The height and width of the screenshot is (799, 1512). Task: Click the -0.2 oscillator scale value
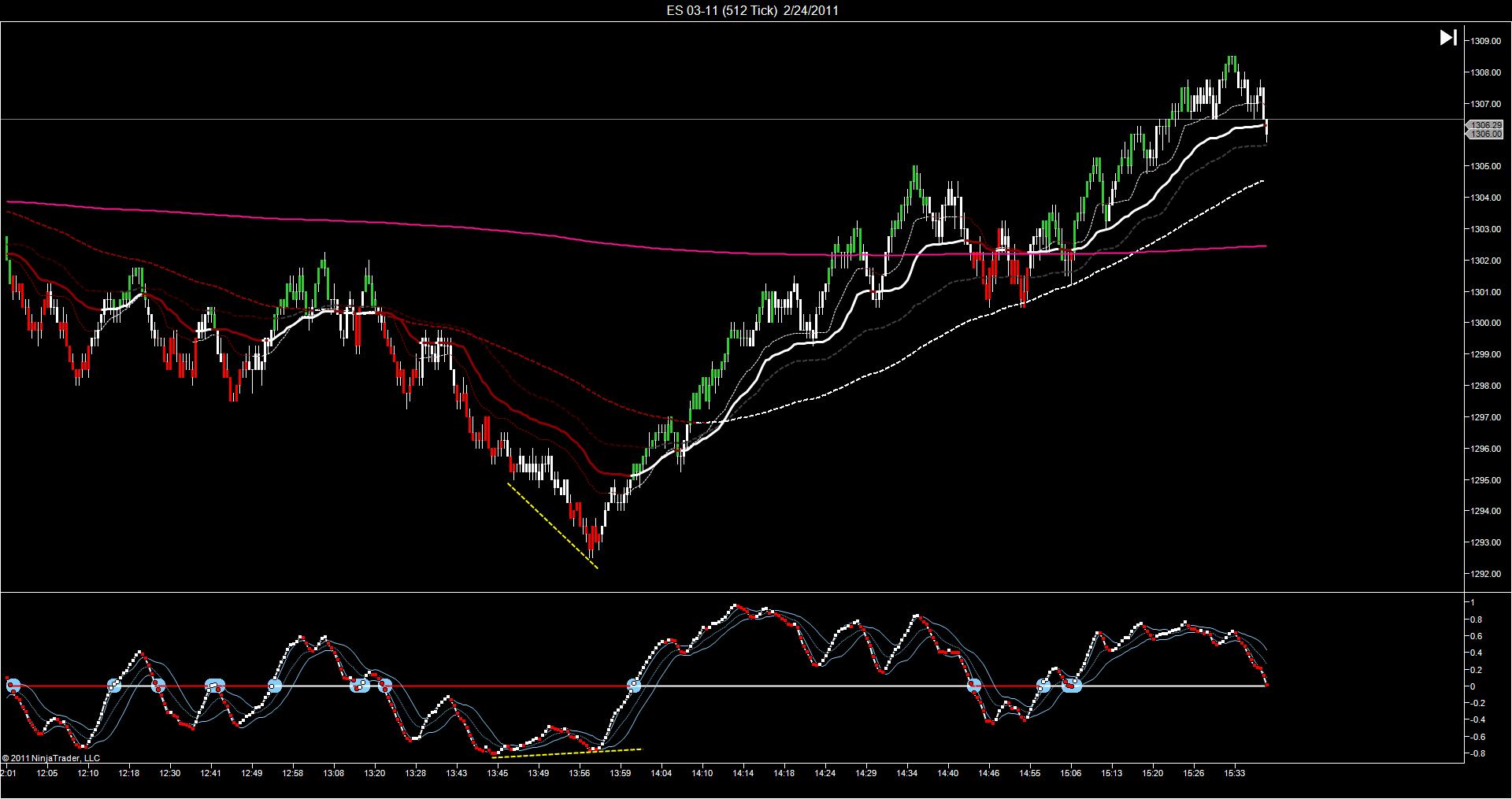click(1478, 704)
